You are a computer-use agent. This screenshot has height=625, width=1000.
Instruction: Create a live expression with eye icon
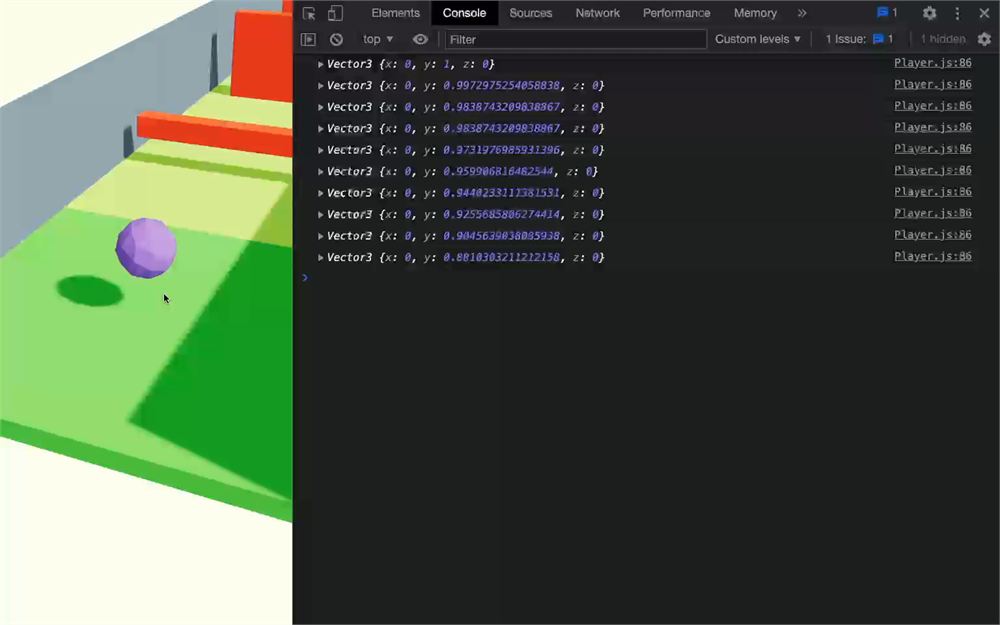tap(420, 40)
